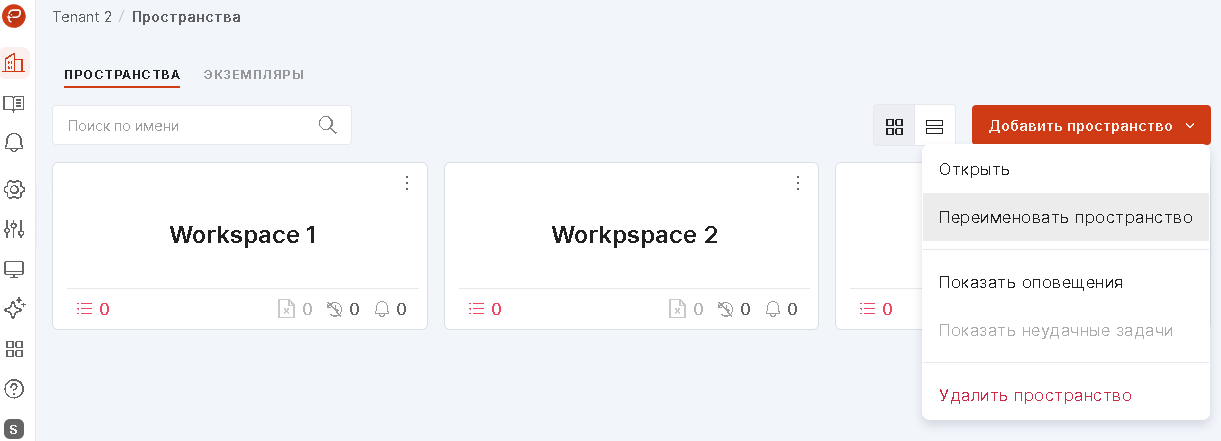The height and width of the screenshot is (441, 1221).
Task: Switch to list row view
Action: [935, 126]
